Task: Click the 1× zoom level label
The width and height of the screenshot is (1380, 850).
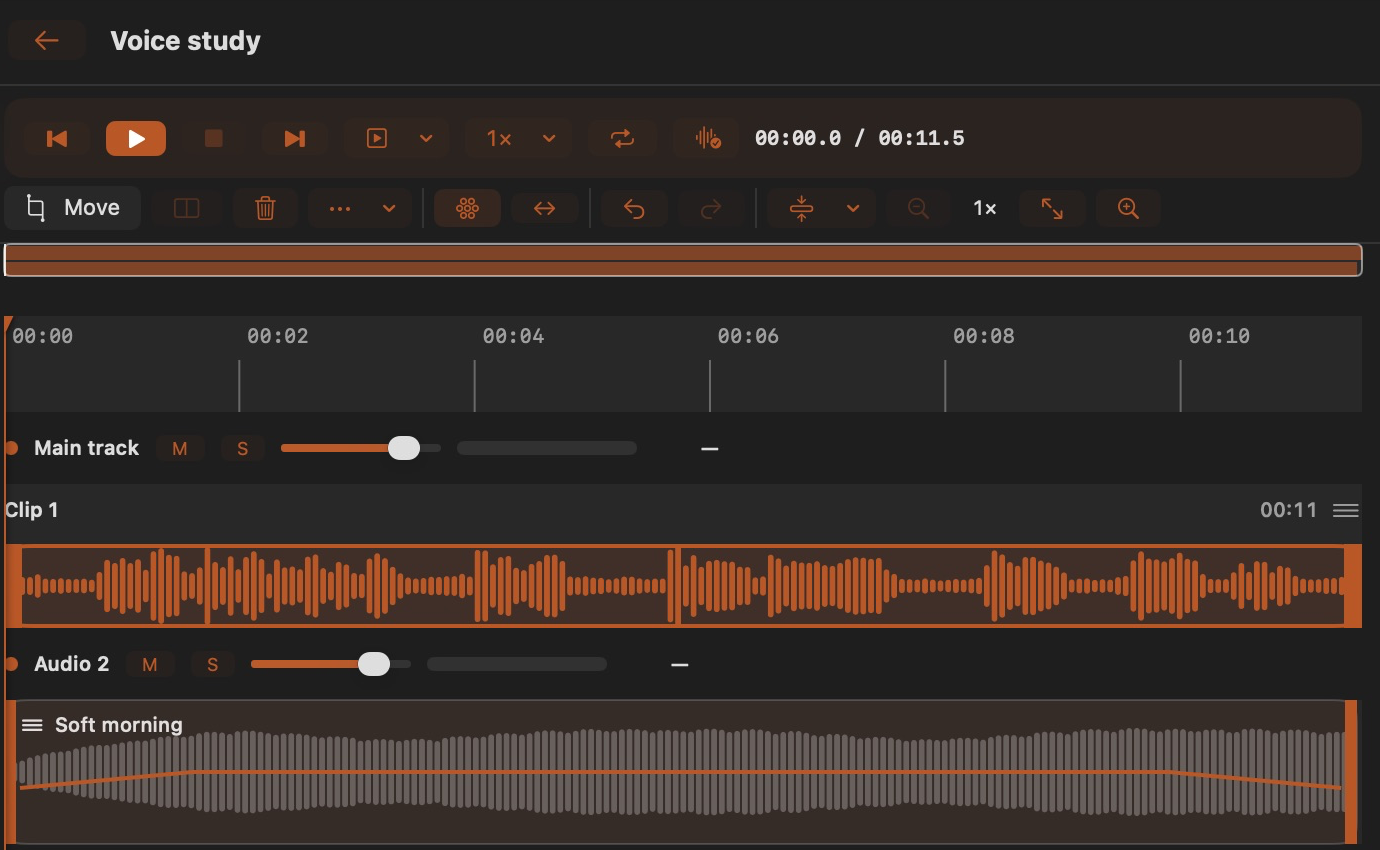Action: pyautogui.click(x=985, y=208)
